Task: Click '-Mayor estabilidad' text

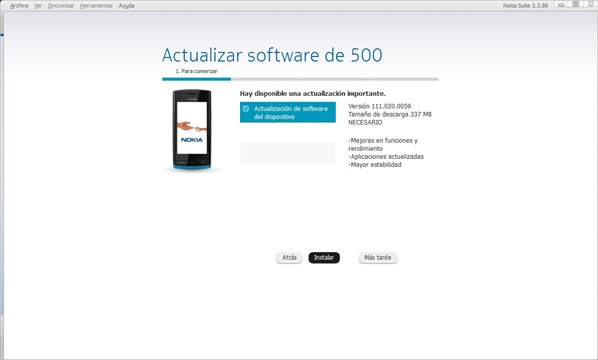Action: pyautogui.click(x=375, y=165)
